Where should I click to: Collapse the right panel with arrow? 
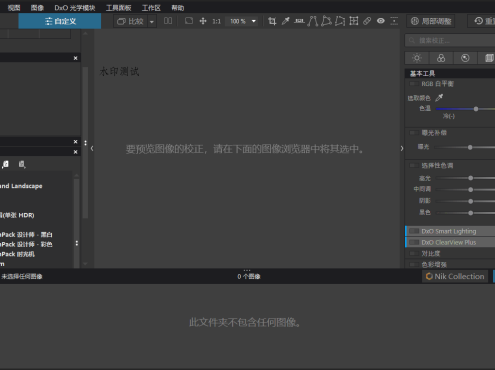(402, 149)
